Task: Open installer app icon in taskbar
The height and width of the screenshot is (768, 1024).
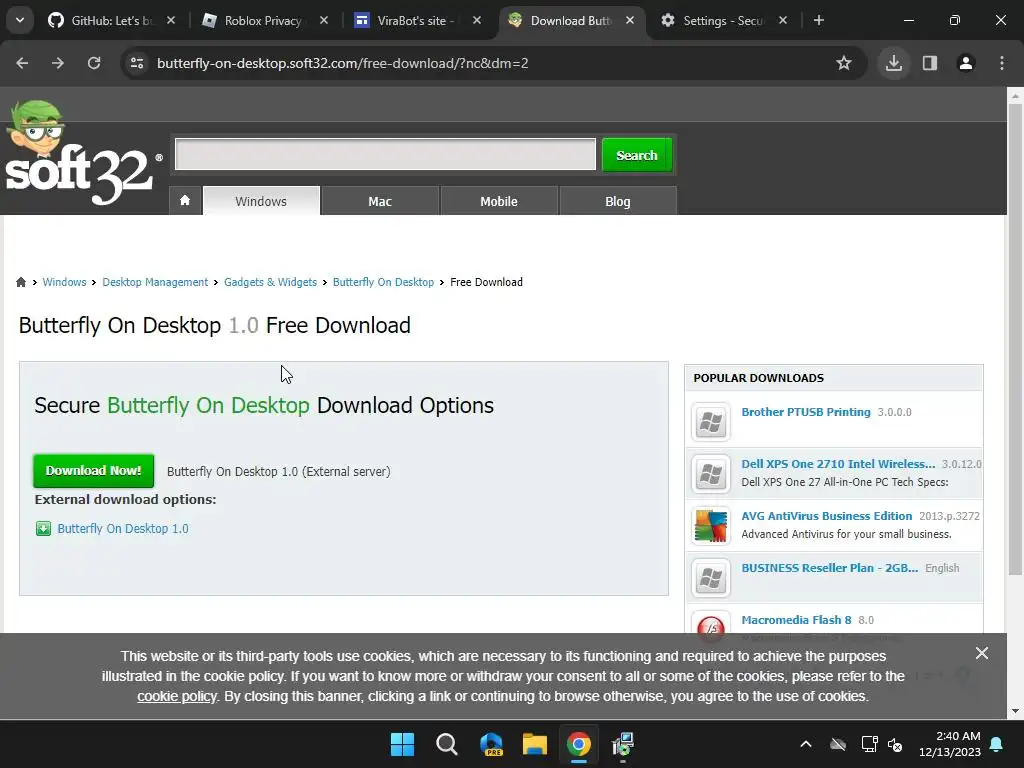Action: click(x=623, y=744)
